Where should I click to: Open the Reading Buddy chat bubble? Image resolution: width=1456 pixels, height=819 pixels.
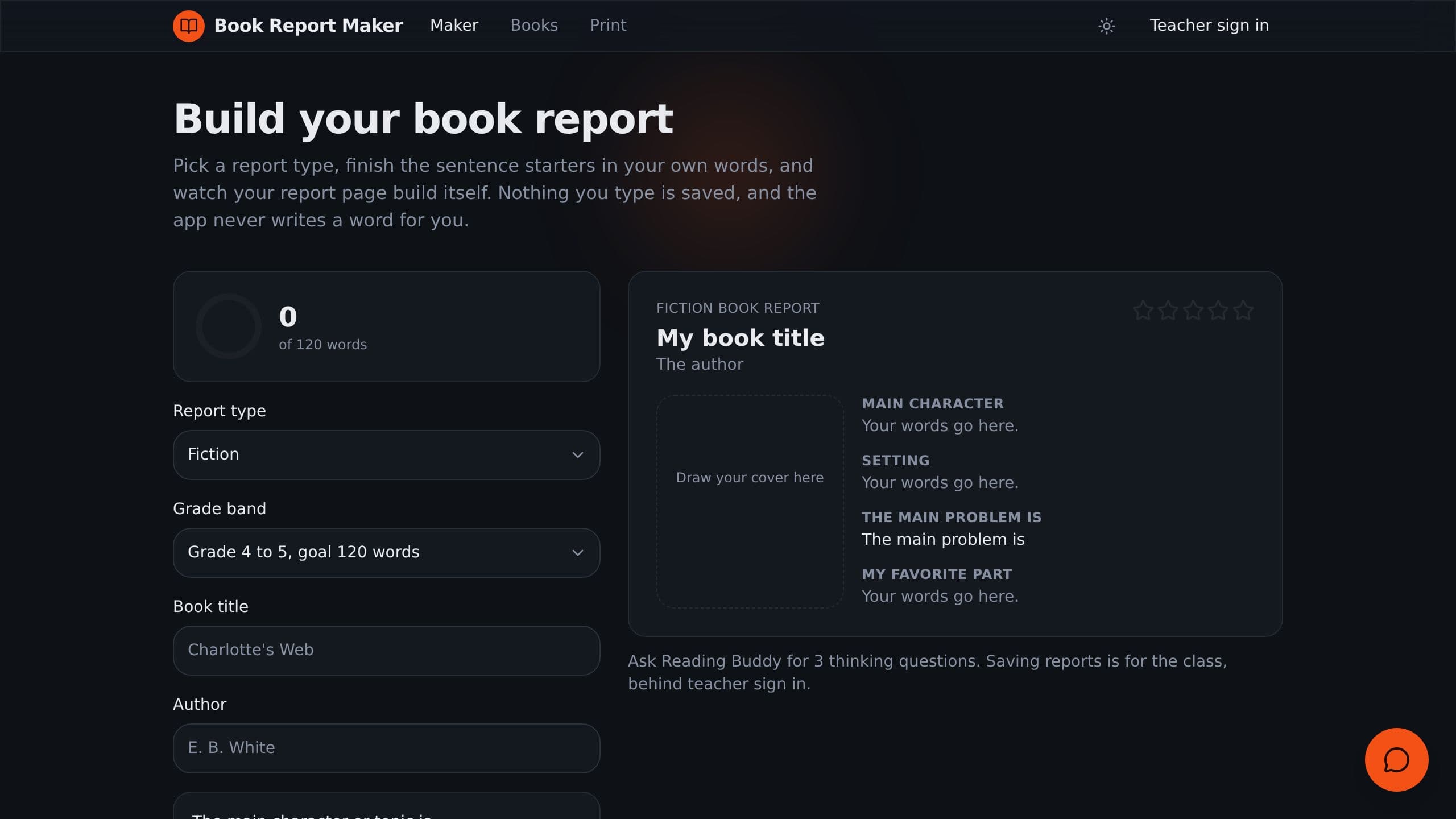(x=1396, y=759)
